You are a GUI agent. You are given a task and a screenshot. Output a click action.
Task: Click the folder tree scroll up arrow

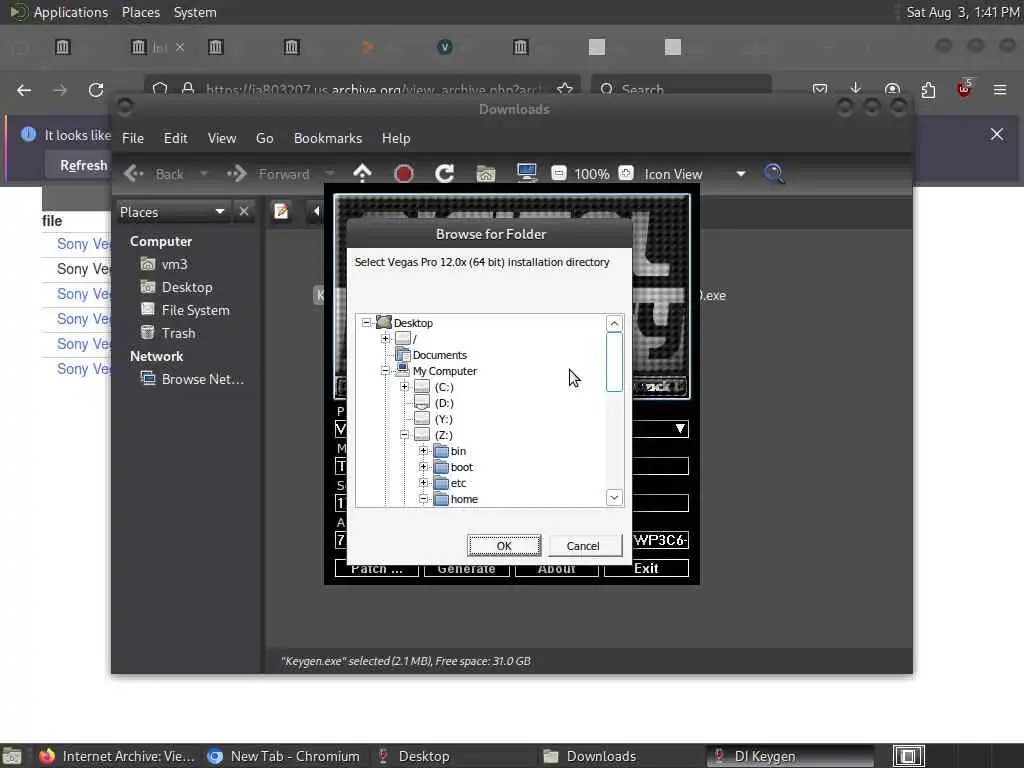[x=614, y=323]
